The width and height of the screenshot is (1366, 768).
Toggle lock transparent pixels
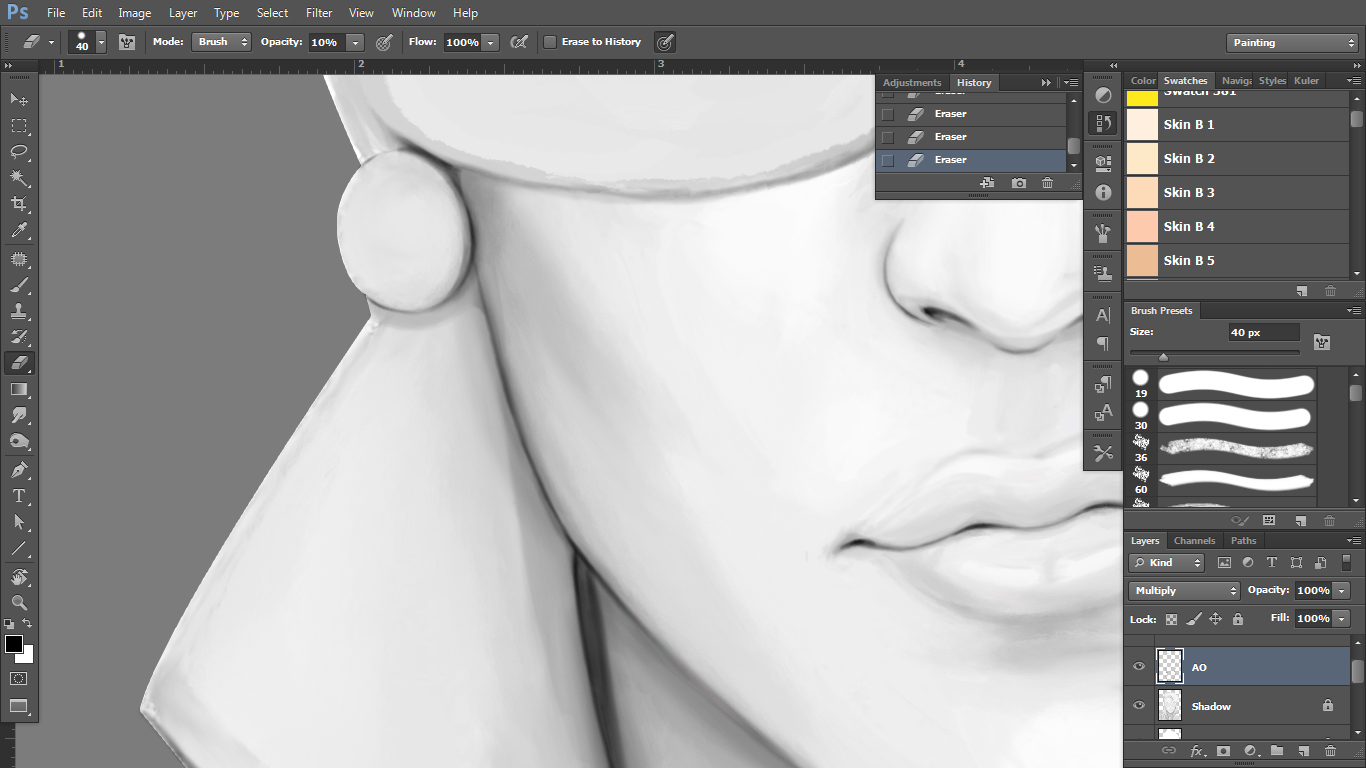click(x=1171, y=619)
